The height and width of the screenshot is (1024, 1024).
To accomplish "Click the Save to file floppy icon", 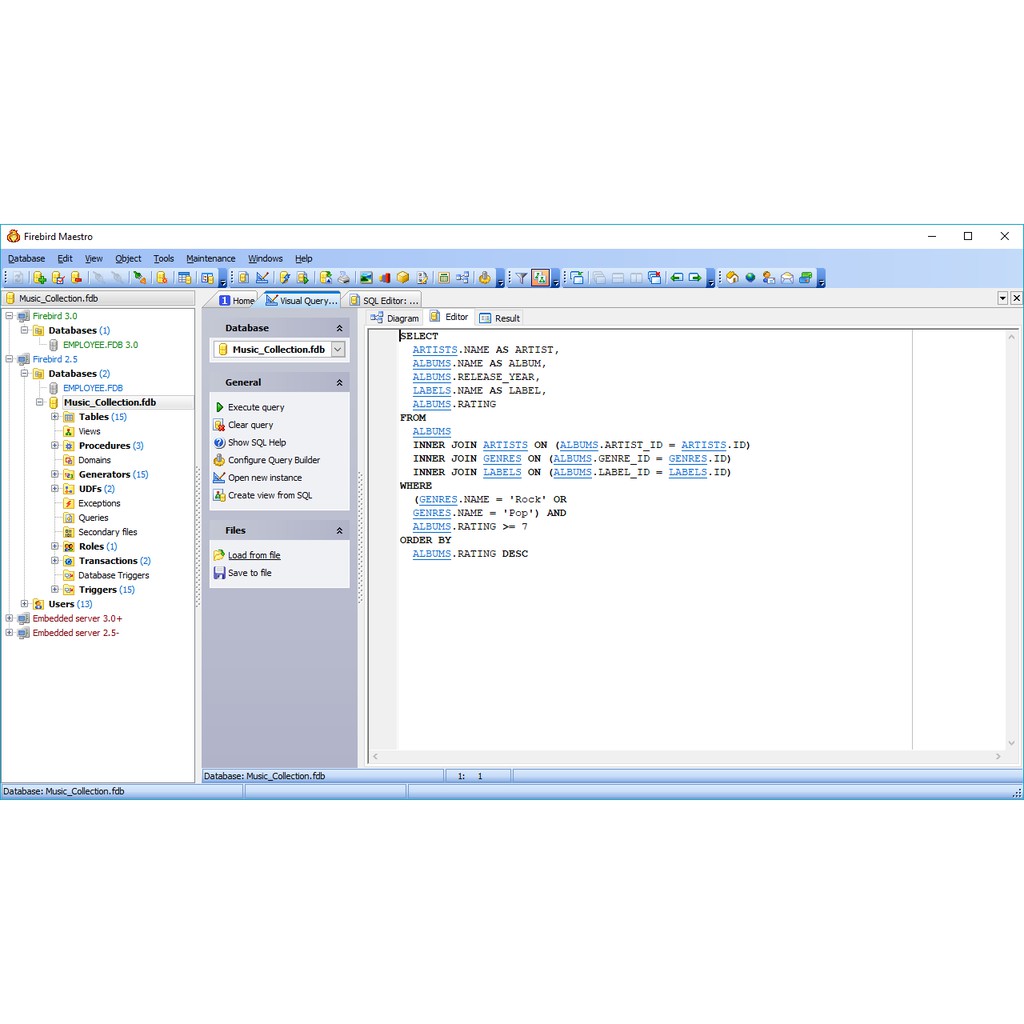I will [219, 573].
